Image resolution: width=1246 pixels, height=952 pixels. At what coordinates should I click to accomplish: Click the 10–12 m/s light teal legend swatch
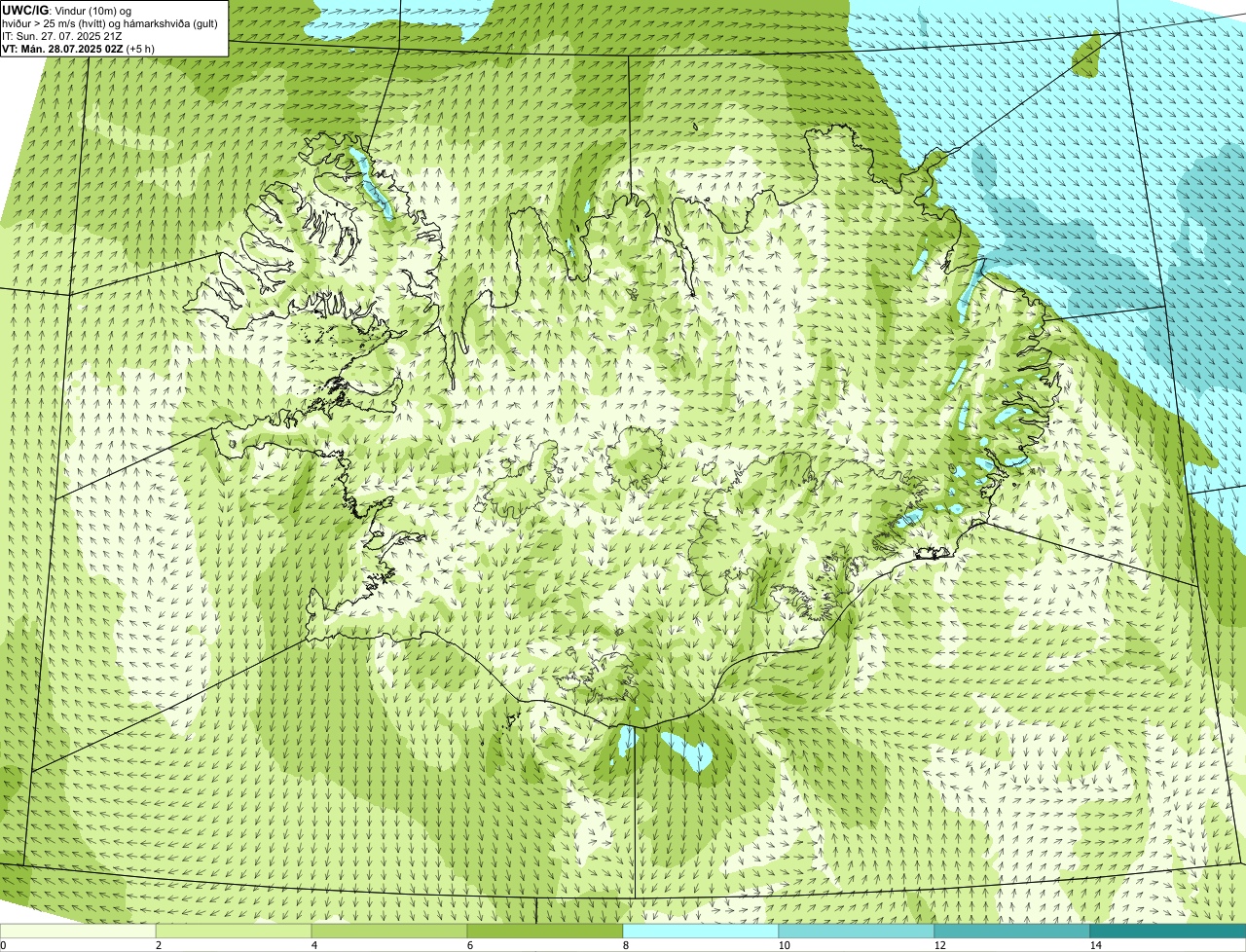857,931
